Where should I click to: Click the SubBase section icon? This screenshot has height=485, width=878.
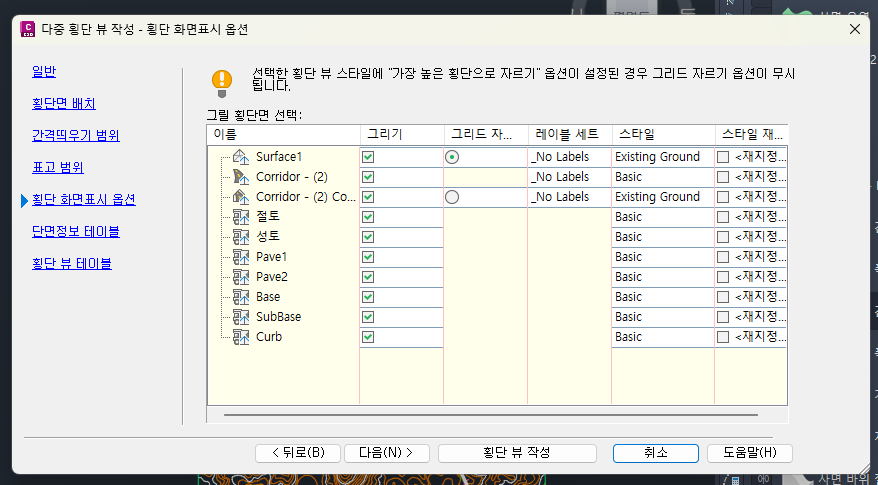coord(240,317)
